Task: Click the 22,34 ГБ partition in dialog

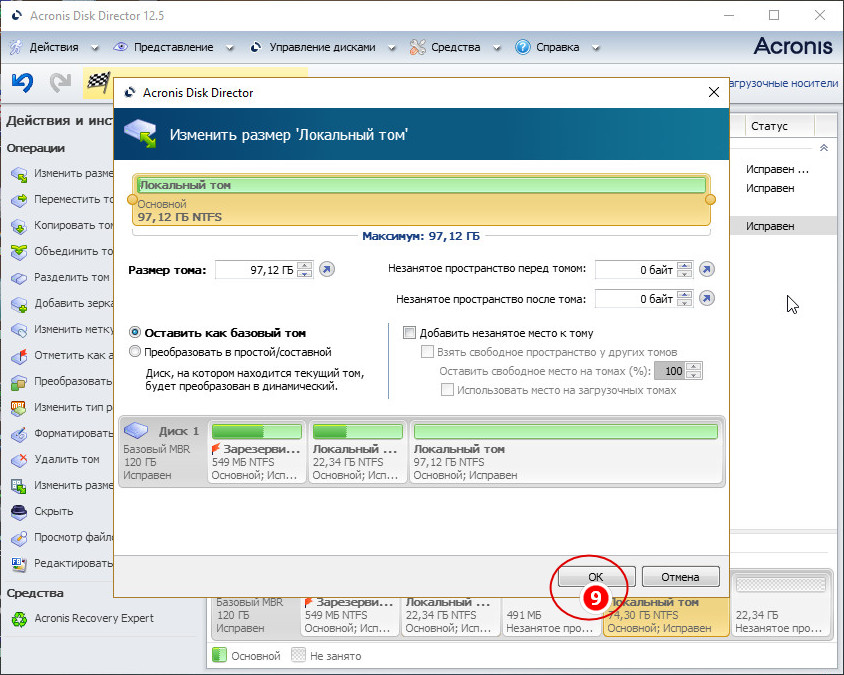Action: click(x=357, y=452)
